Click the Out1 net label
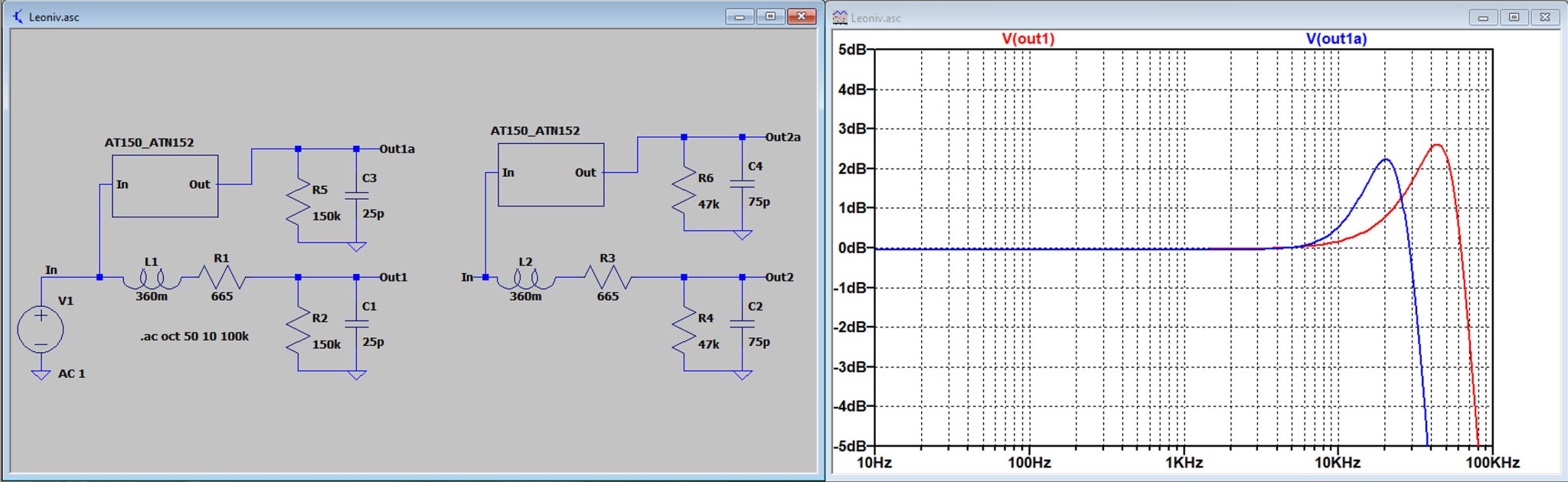This screenshot has height=482, width=1568. (x=393, y=277)
